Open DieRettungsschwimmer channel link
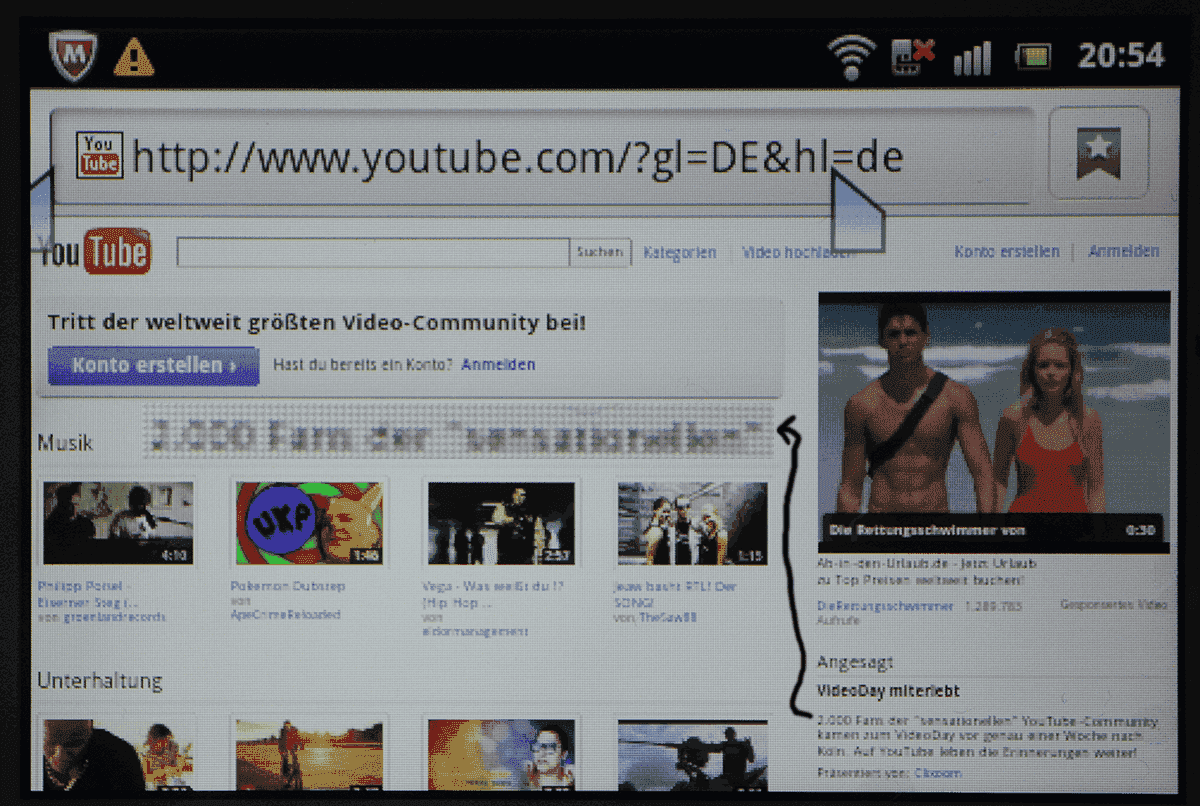1200x806 pixels. (884, 606)
